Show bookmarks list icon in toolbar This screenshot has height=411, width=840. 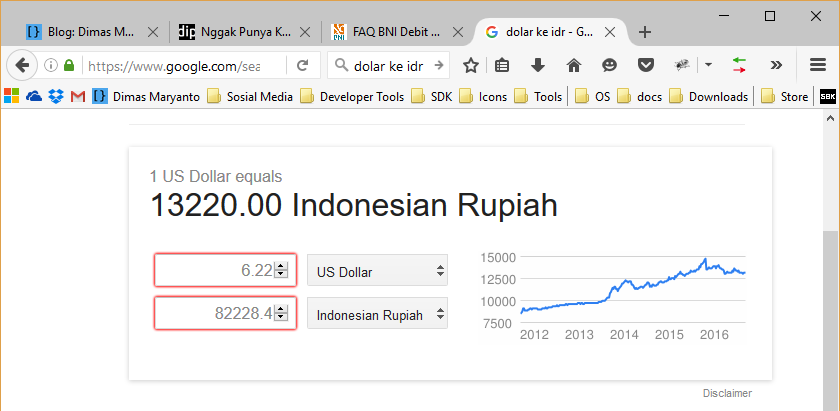502,65
